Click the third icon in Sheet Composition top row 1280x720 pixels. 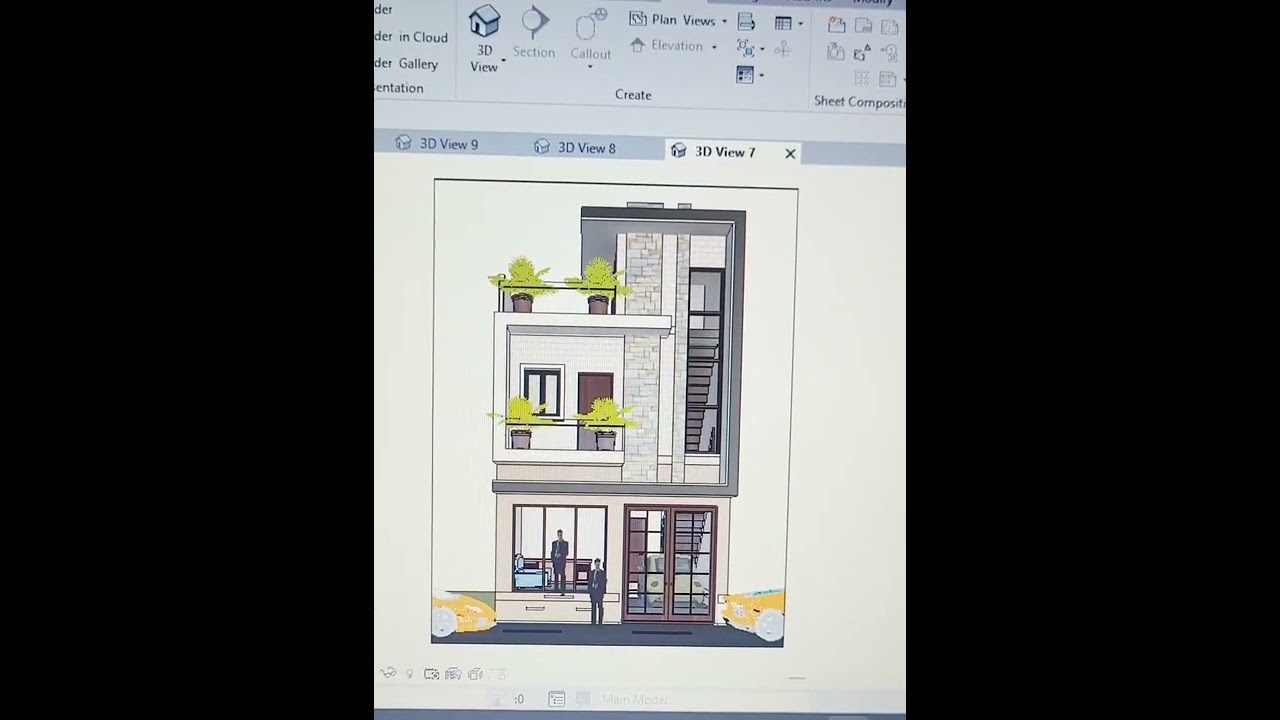(890, 27)
